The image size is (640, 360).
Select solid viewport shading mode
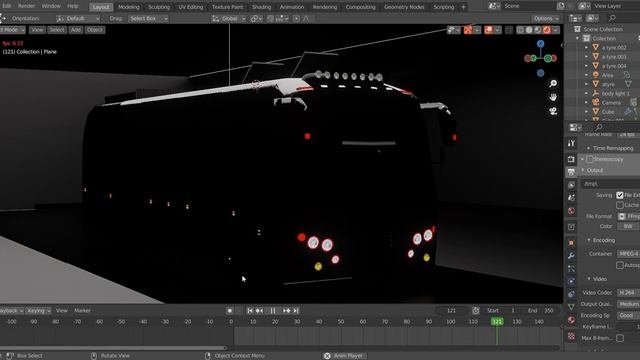(x=529, y=30)
